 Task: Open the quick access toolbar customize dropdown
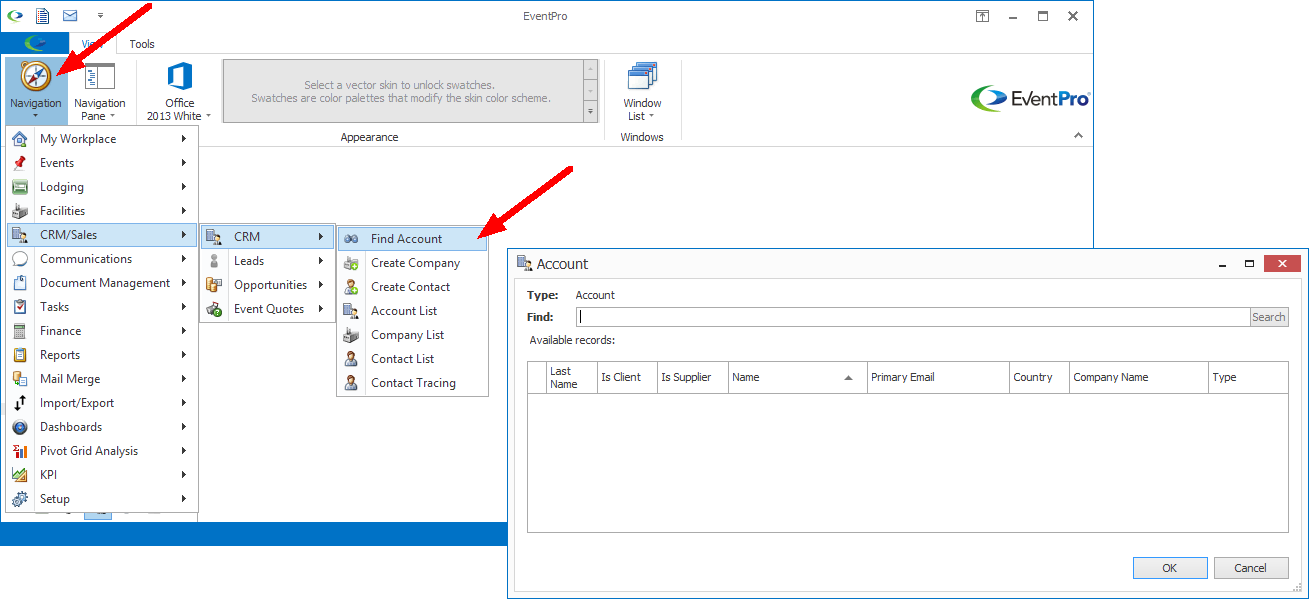[x=100, y=16]
